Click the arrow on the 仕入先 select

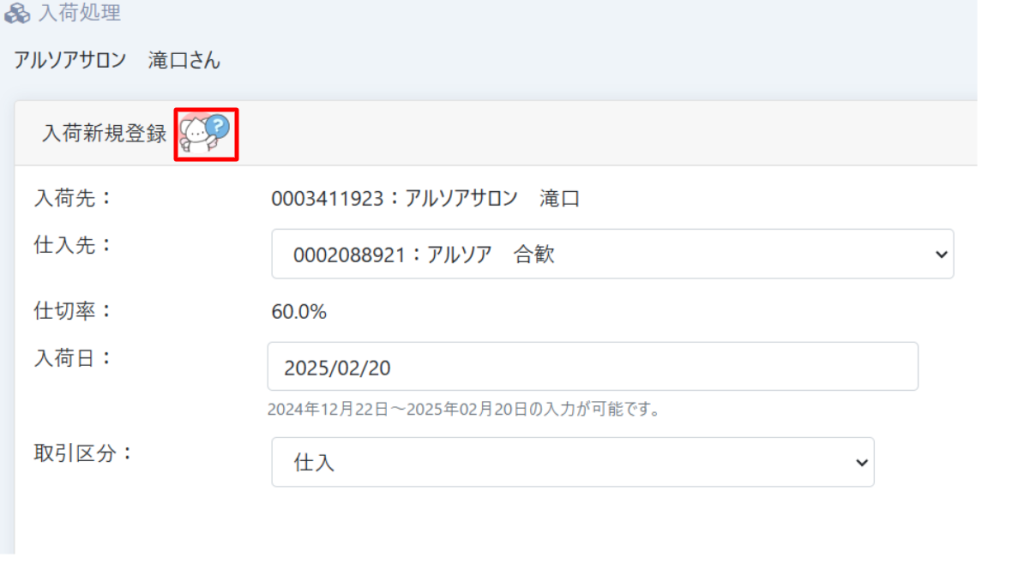940,254
